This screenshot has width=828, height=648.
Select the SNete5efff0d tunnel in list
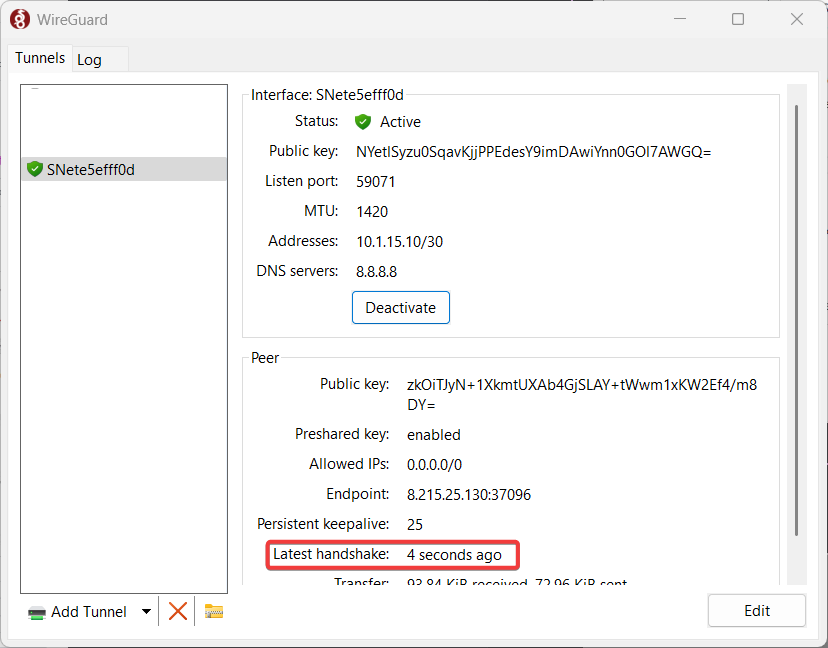(124, 169)
